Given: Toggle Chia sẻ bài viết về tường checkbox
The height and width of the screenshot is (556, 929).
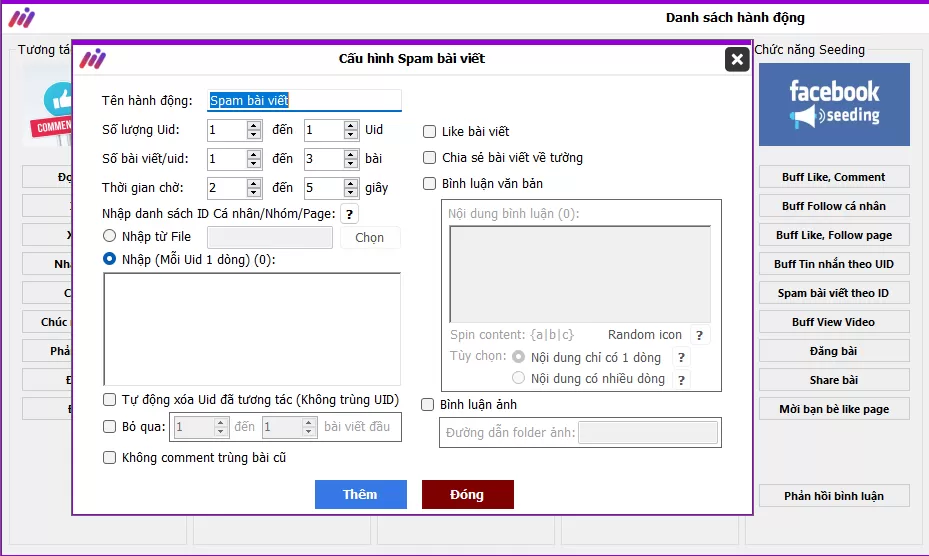Looking at the screenshot, I should coord(430,158).
